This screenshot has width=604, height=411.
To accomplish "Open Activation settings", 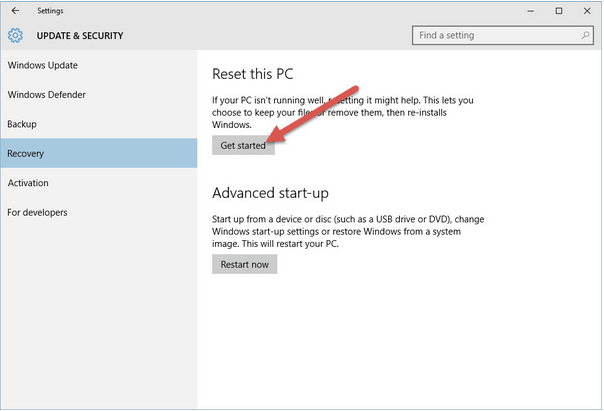I will [99, 183].
